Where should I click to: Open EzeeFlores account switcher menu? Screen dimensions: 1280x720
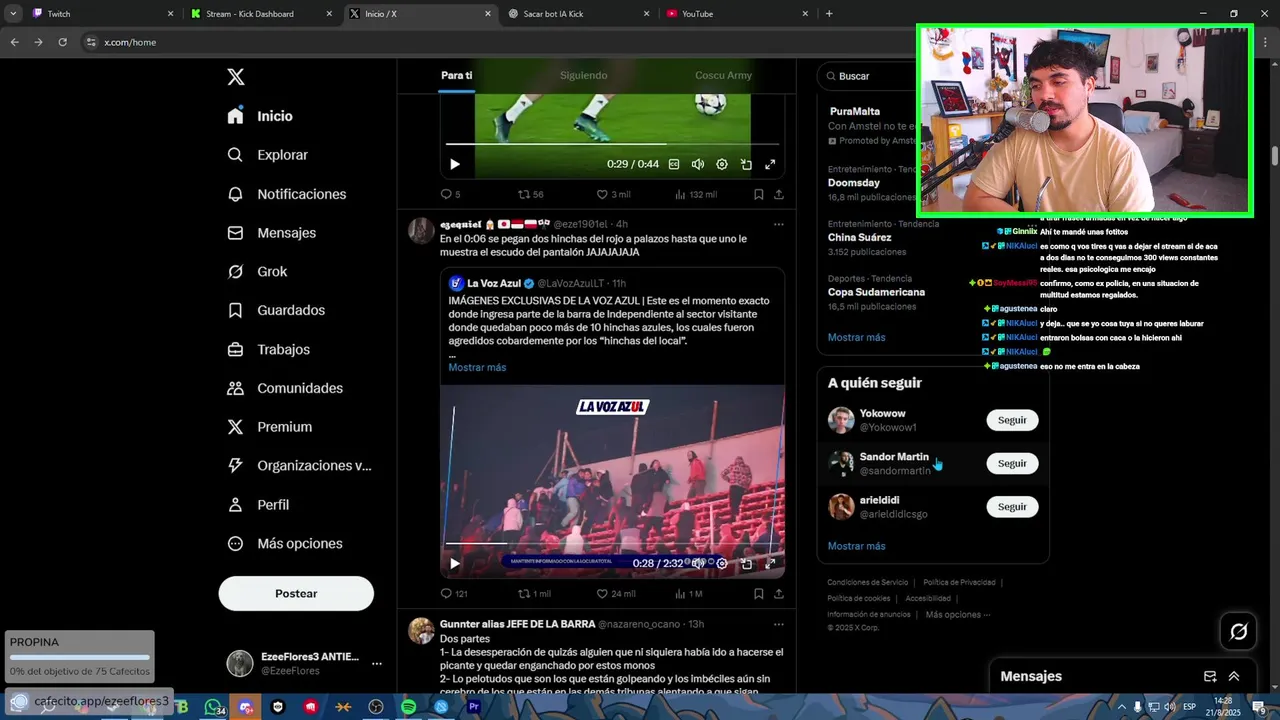click(x=305, y=663)
